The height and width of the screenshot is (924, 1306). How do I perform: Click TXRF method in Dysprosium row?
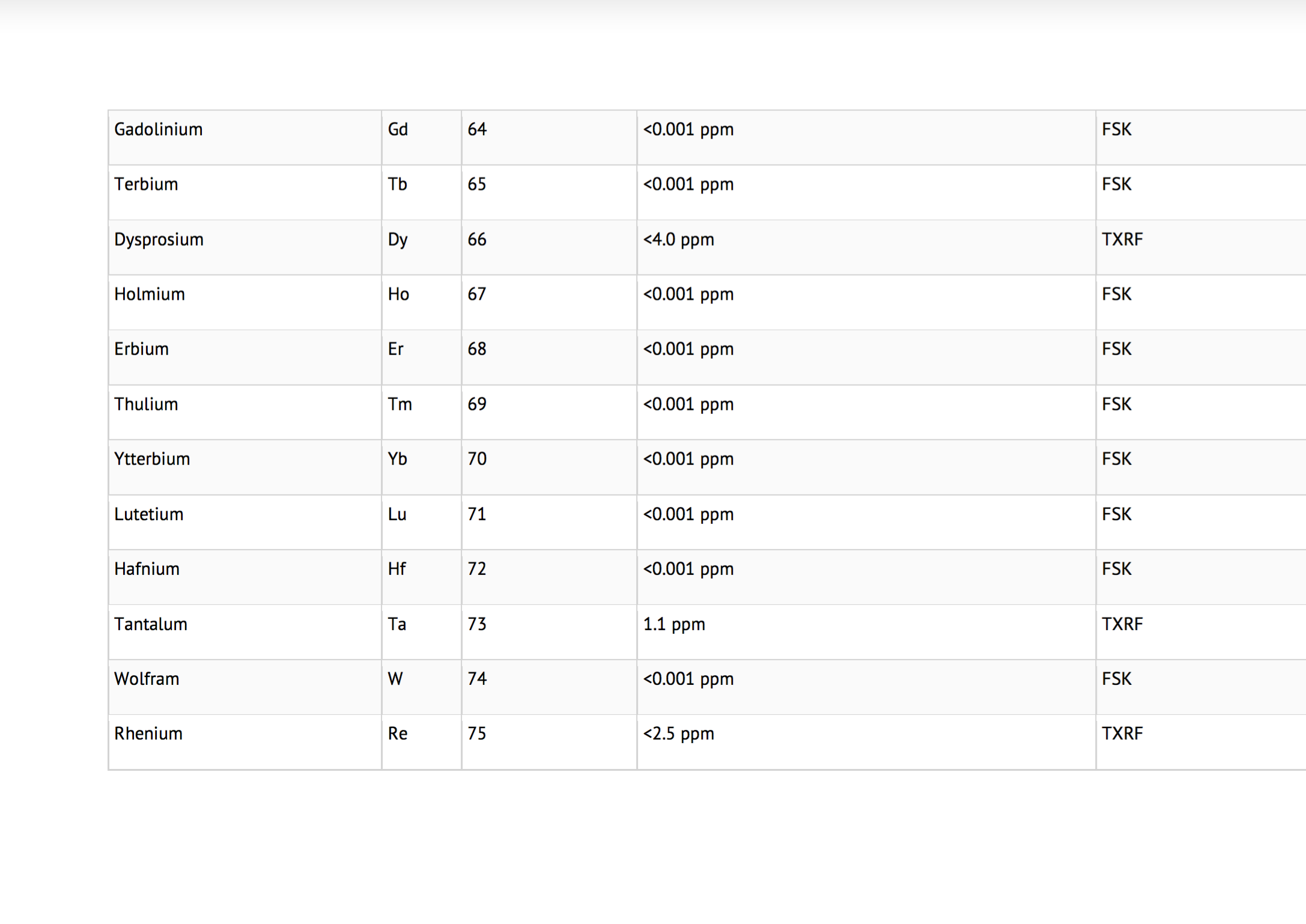(1122, 240)
